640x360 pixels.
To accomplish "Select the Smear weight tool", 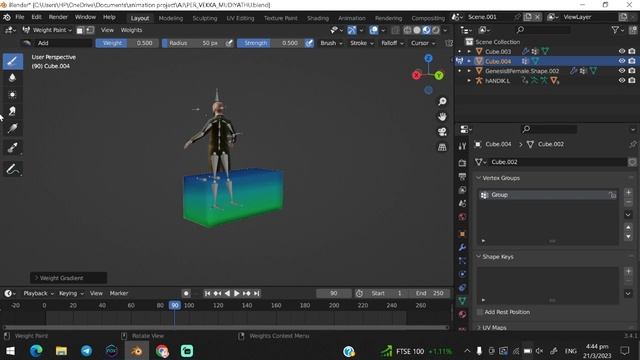I will [13, 111].
